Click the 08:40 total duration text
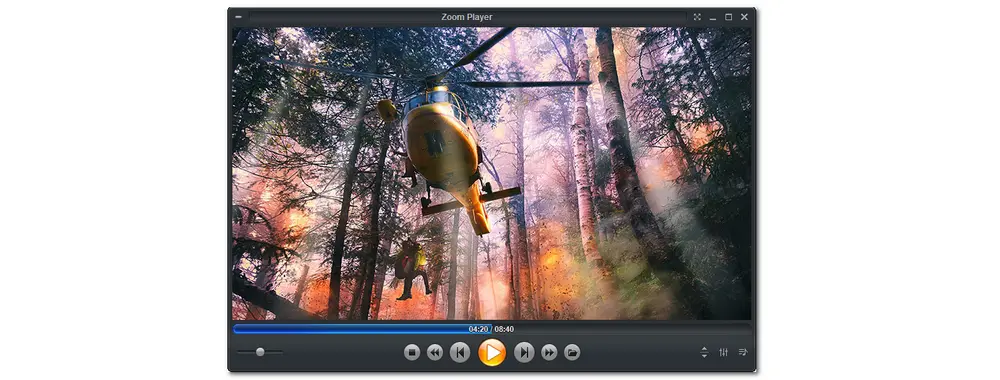 504,329
